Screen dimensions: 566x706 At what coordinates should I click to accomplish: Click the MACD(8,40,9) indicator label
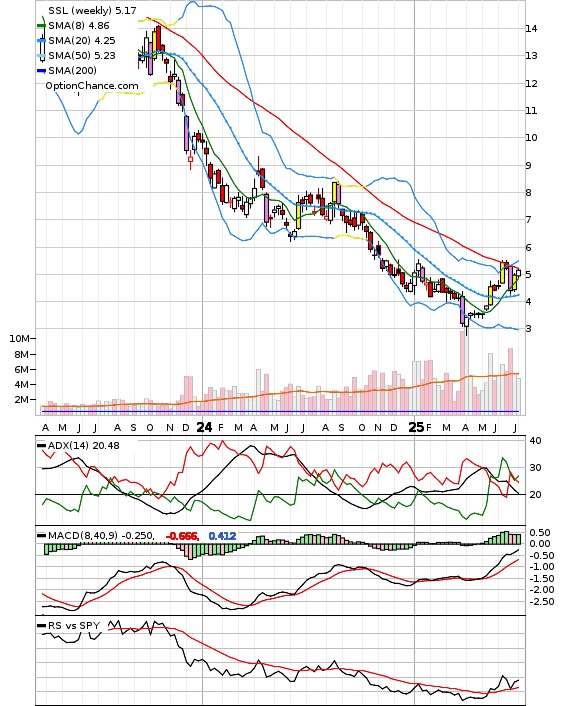tap(83, 536)
